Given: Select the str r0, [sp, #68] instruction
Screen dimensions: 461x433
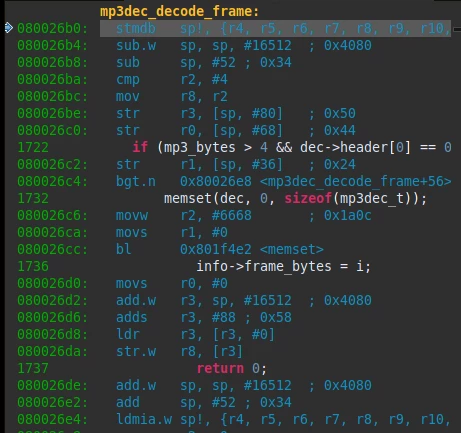Looking at the screenshot, I should 236,131.
